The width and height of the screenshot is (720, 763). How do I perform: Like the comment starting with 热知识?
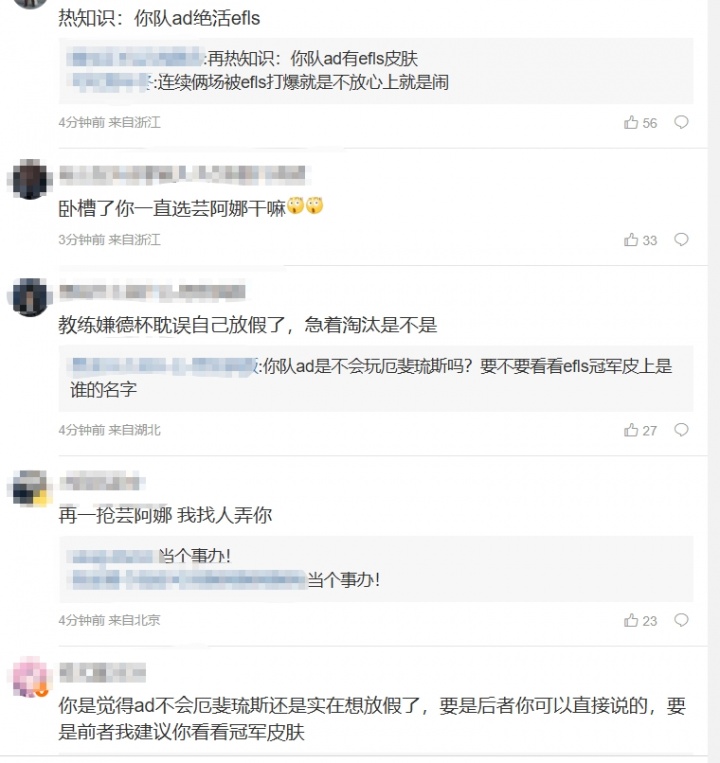point(631,123)
